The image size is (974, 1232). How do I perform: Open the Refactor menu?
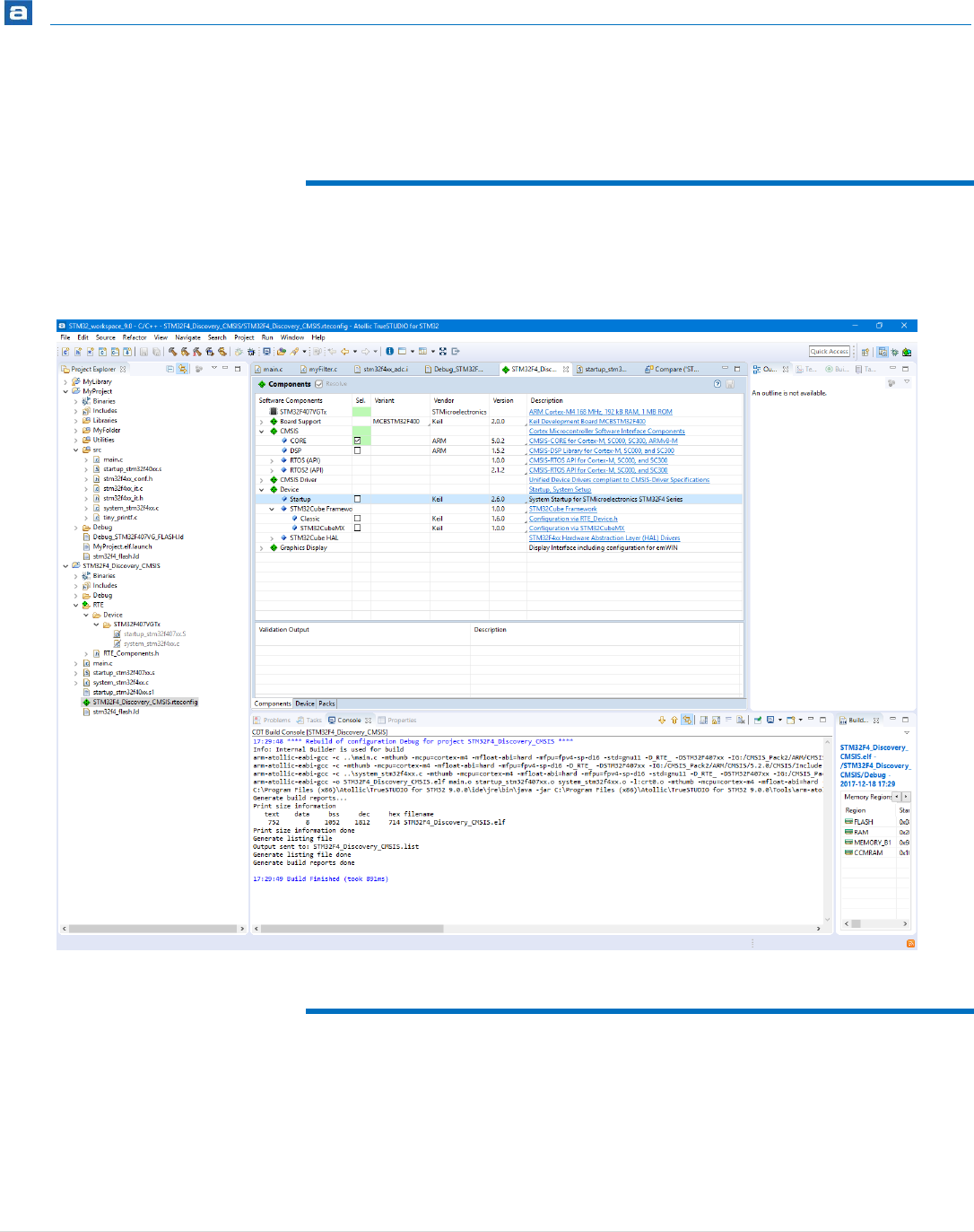(x=135, y=337)
